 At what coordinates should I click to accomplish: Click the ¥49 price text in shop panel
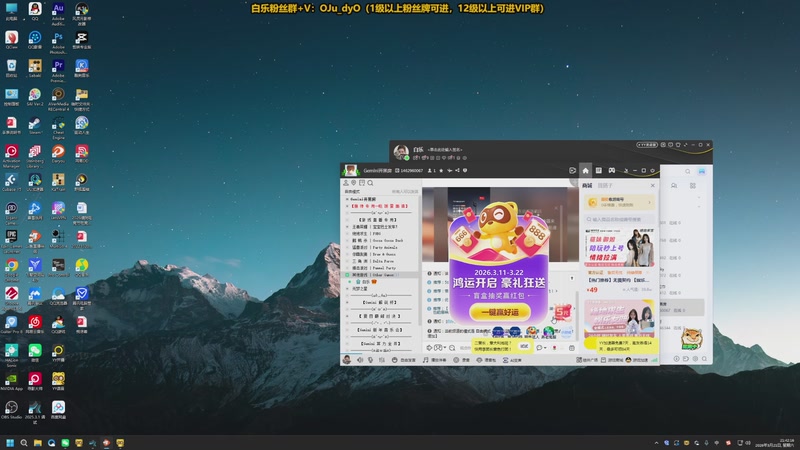click(x=592, y=289)
